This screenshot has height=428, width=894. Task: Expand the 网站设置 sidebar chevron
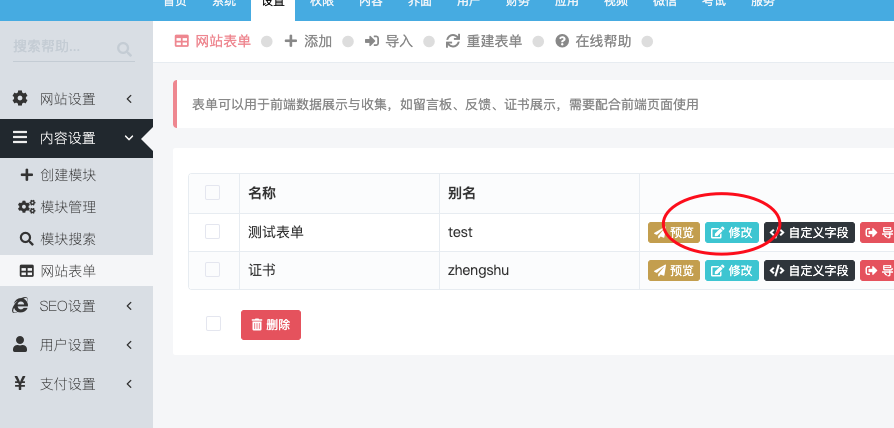[x=129, y=99]
